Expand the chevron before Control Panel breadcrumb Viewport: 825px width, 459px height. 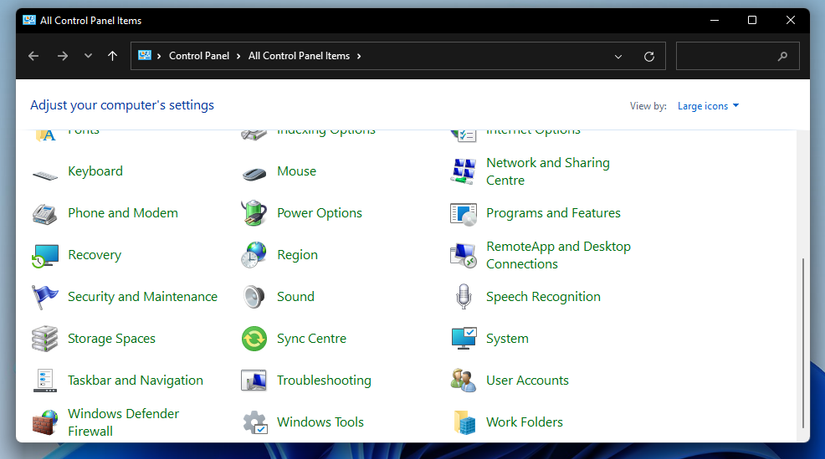click(158, 56)
